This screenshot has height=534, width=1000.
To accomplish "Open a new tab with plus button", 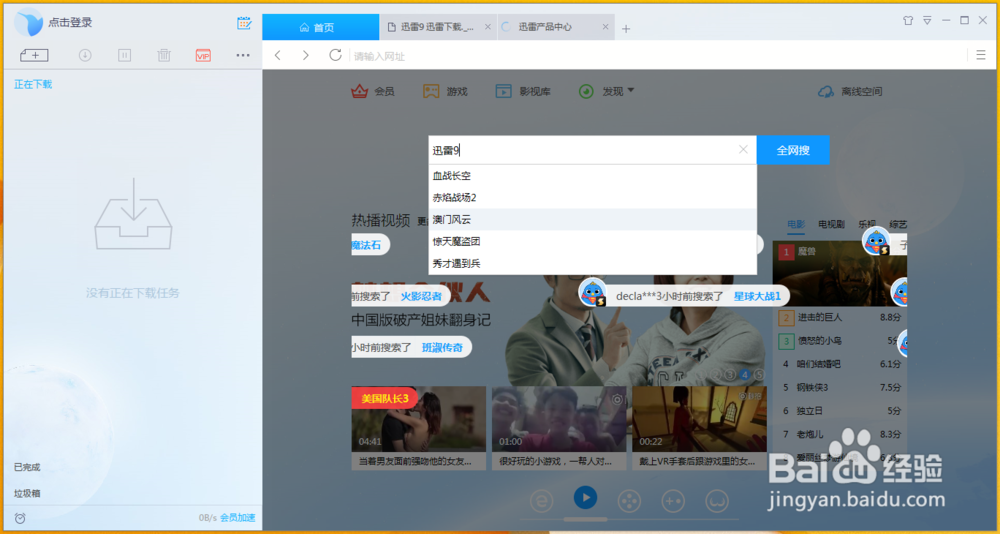I will coord(626,29).
